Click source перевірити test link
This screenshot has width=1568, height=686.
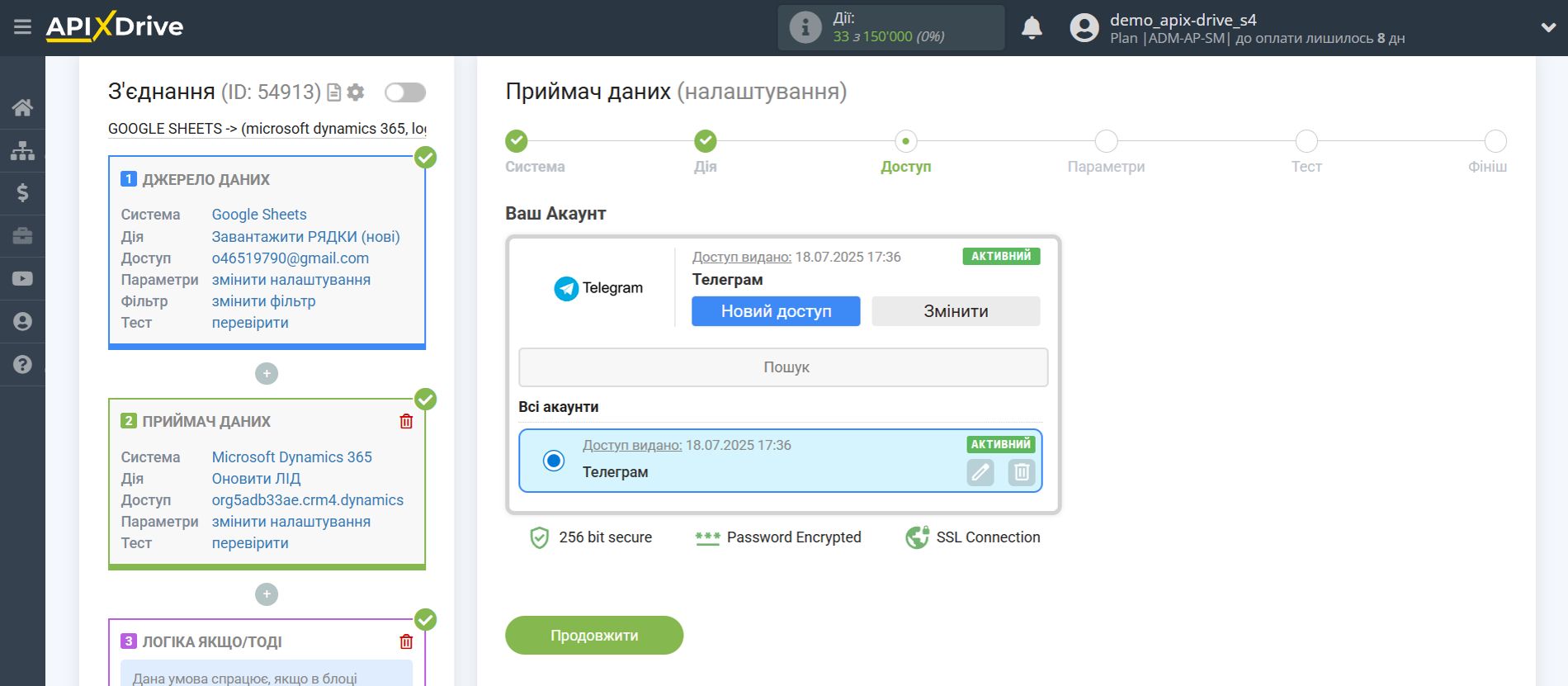250,323
